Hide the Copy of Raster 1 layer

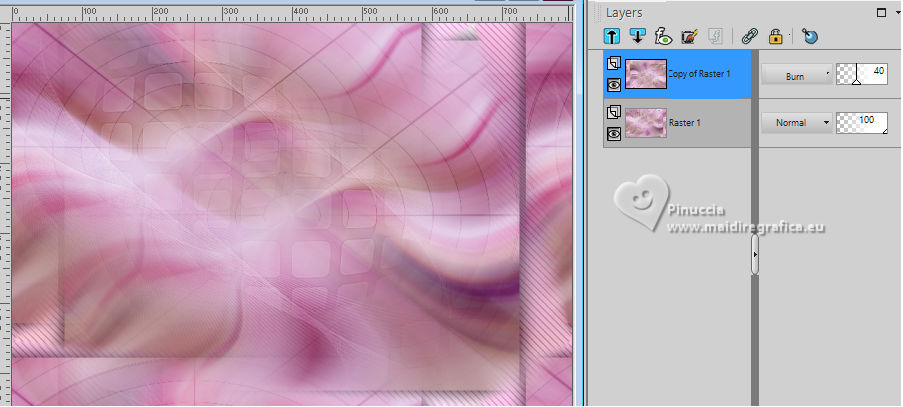point(614,85)
